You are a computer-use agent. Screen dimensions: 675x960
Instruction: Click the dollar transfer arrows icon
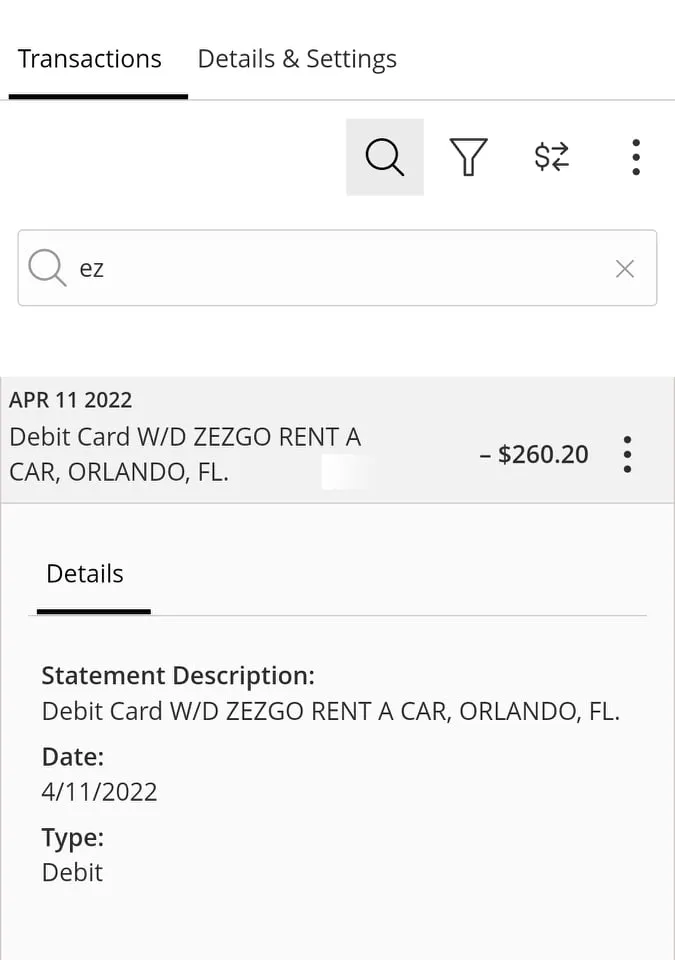point(551,157)
